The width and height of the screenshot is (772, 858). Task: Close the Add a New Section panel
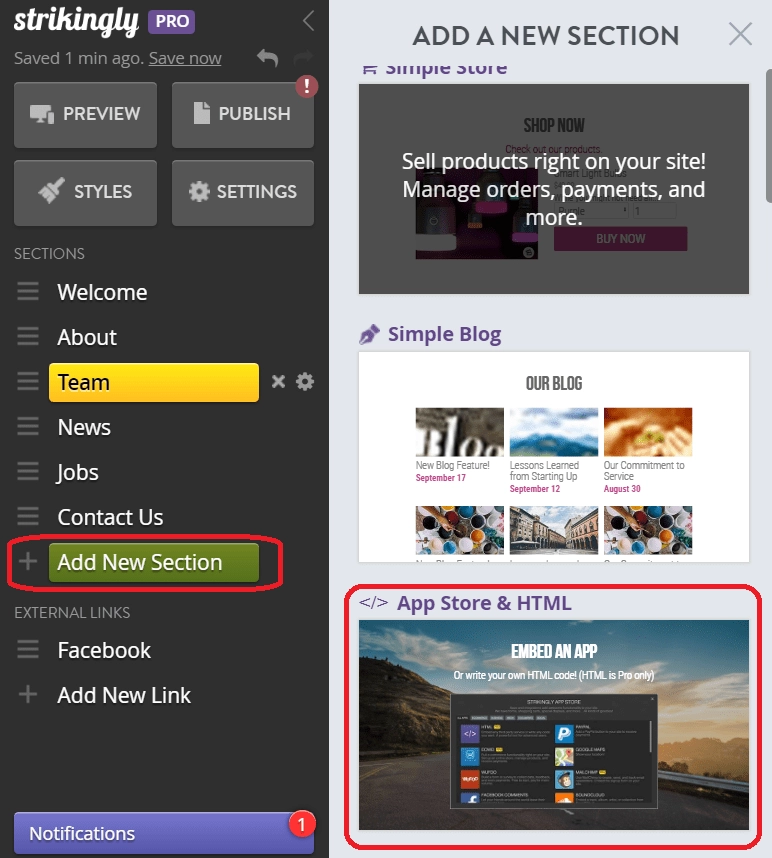pos(740,34)
